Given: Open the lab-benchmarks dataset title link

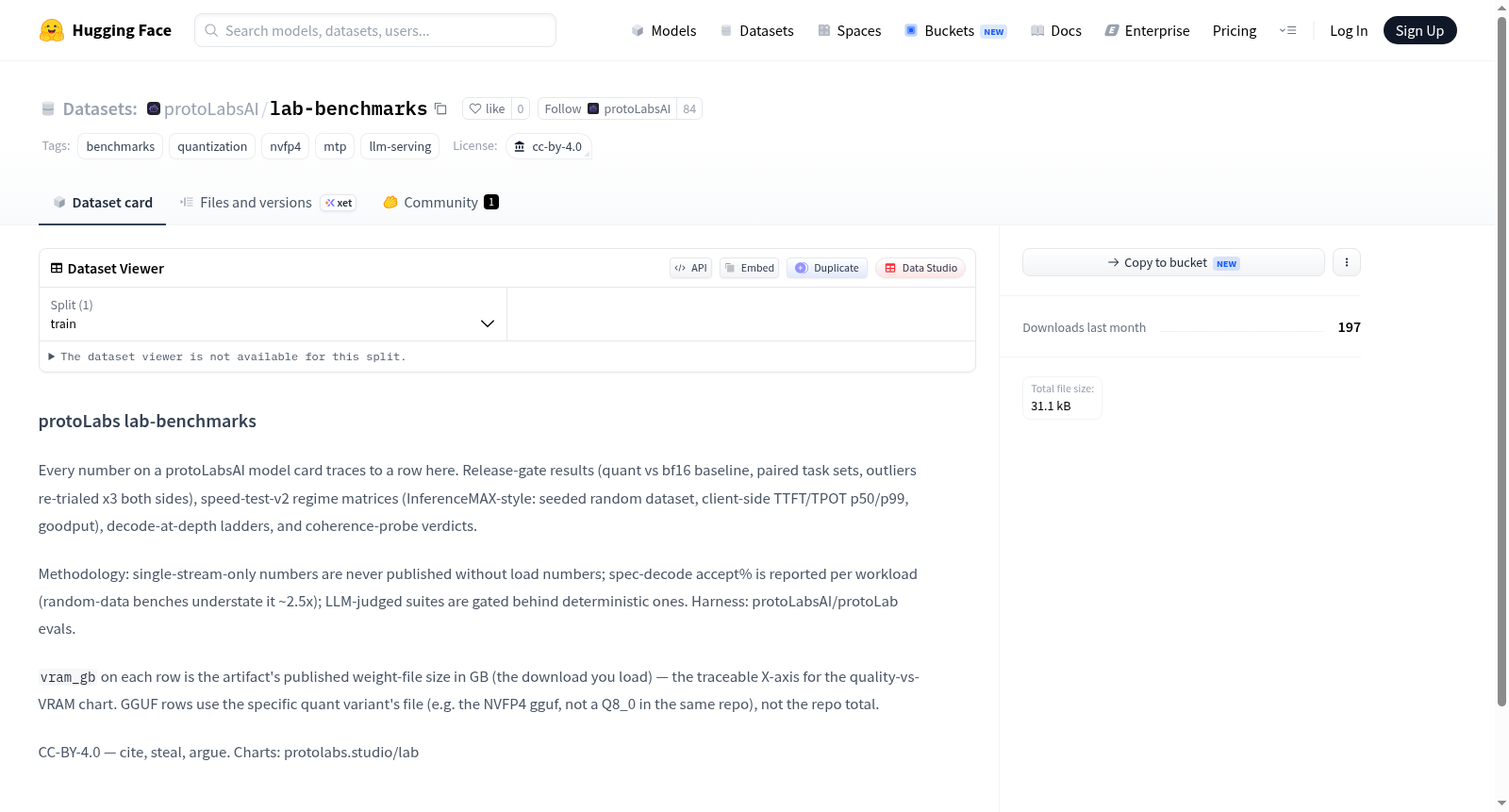Looking at the screenshot, I should (x=349, y=108).
